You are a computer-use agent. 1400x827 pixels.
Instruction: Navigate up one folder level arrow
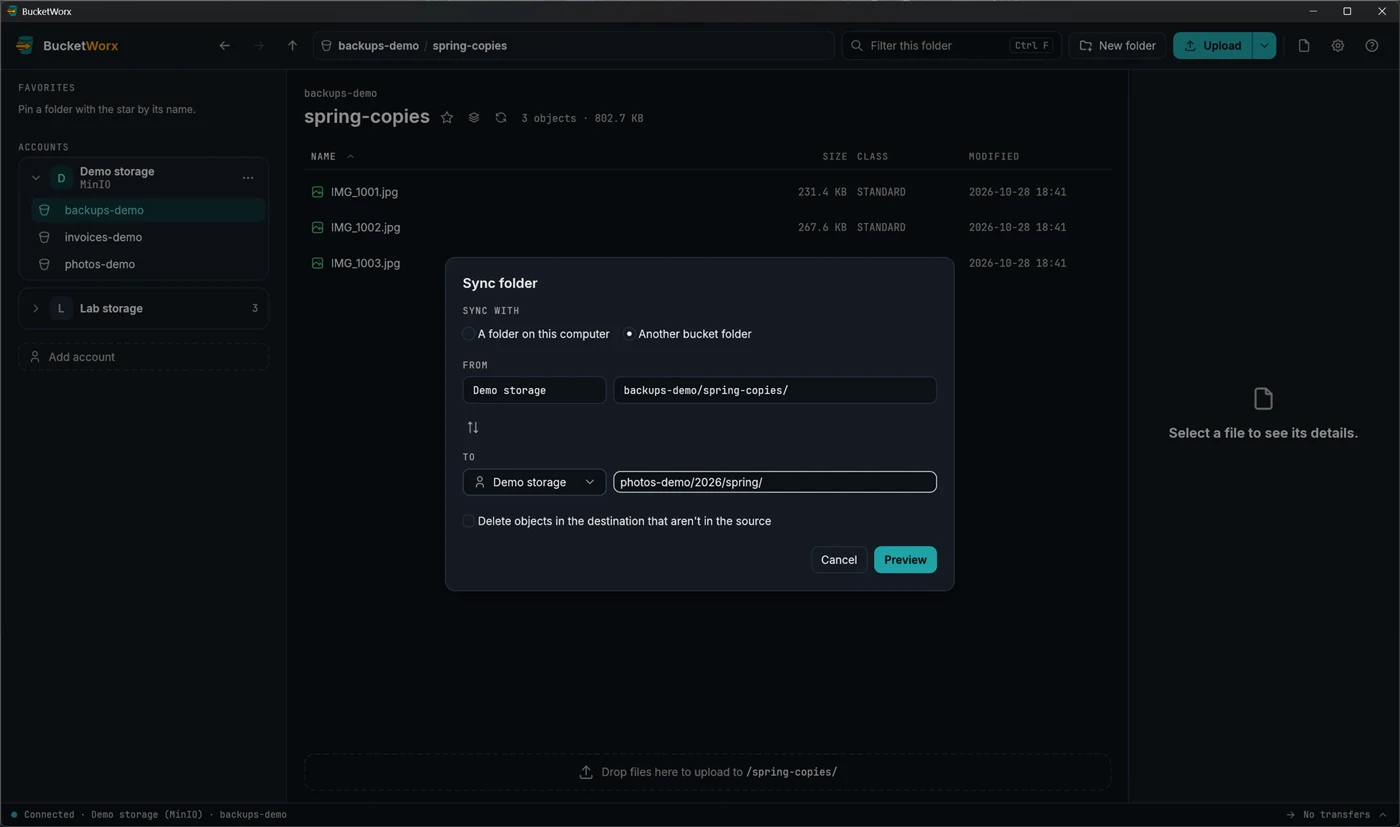click(x=292, y=46)
